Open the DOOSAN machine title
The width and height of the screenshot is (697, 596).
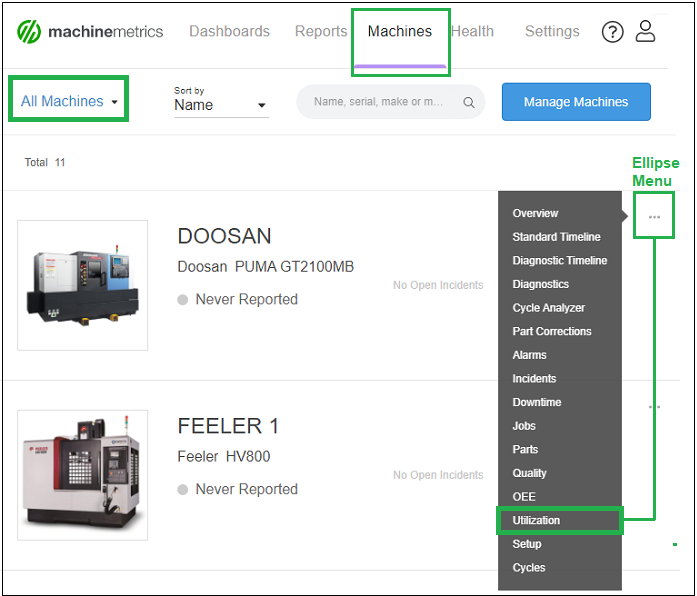[224, 236]
